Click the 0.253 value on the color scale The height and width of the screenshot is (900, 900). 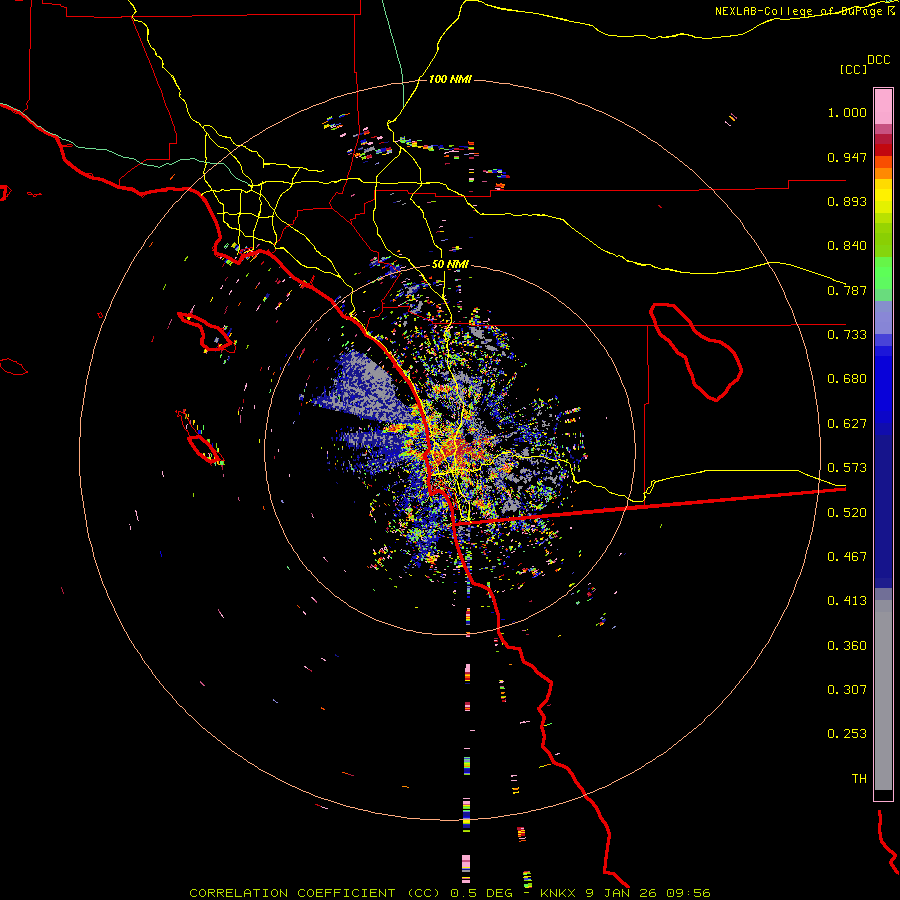click(x=847, y=734)
